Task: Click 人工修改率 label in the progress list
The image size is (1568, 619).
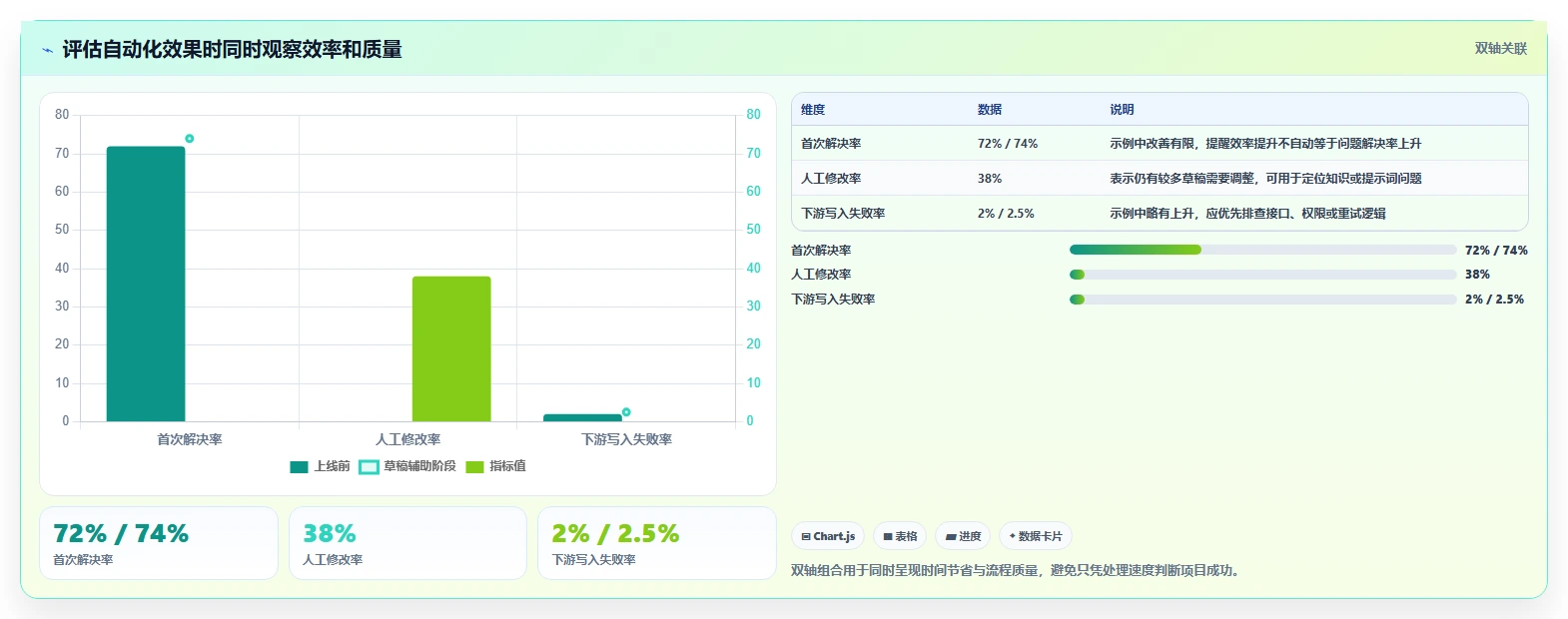Action: (821, 275)
